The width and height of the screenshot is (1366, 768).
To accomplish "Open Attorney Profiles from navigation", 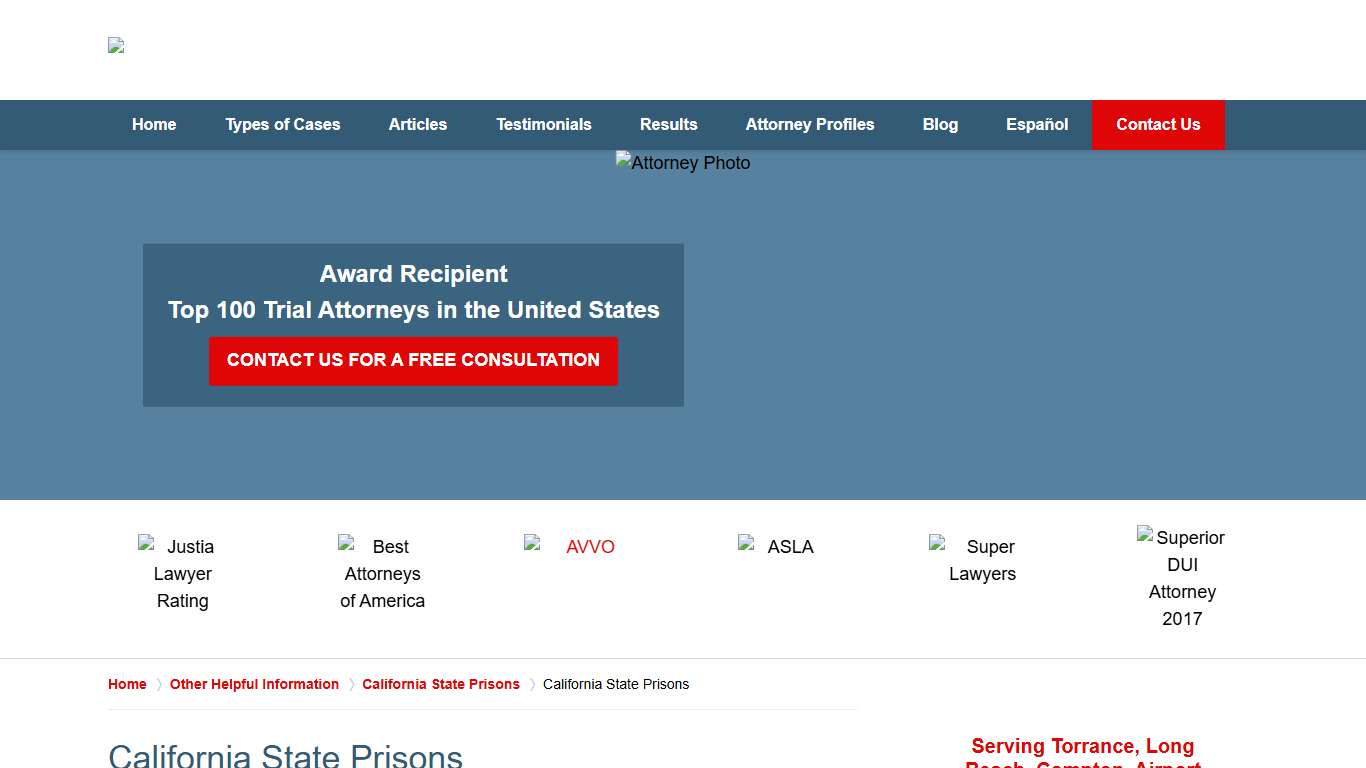I will (810, 124).
